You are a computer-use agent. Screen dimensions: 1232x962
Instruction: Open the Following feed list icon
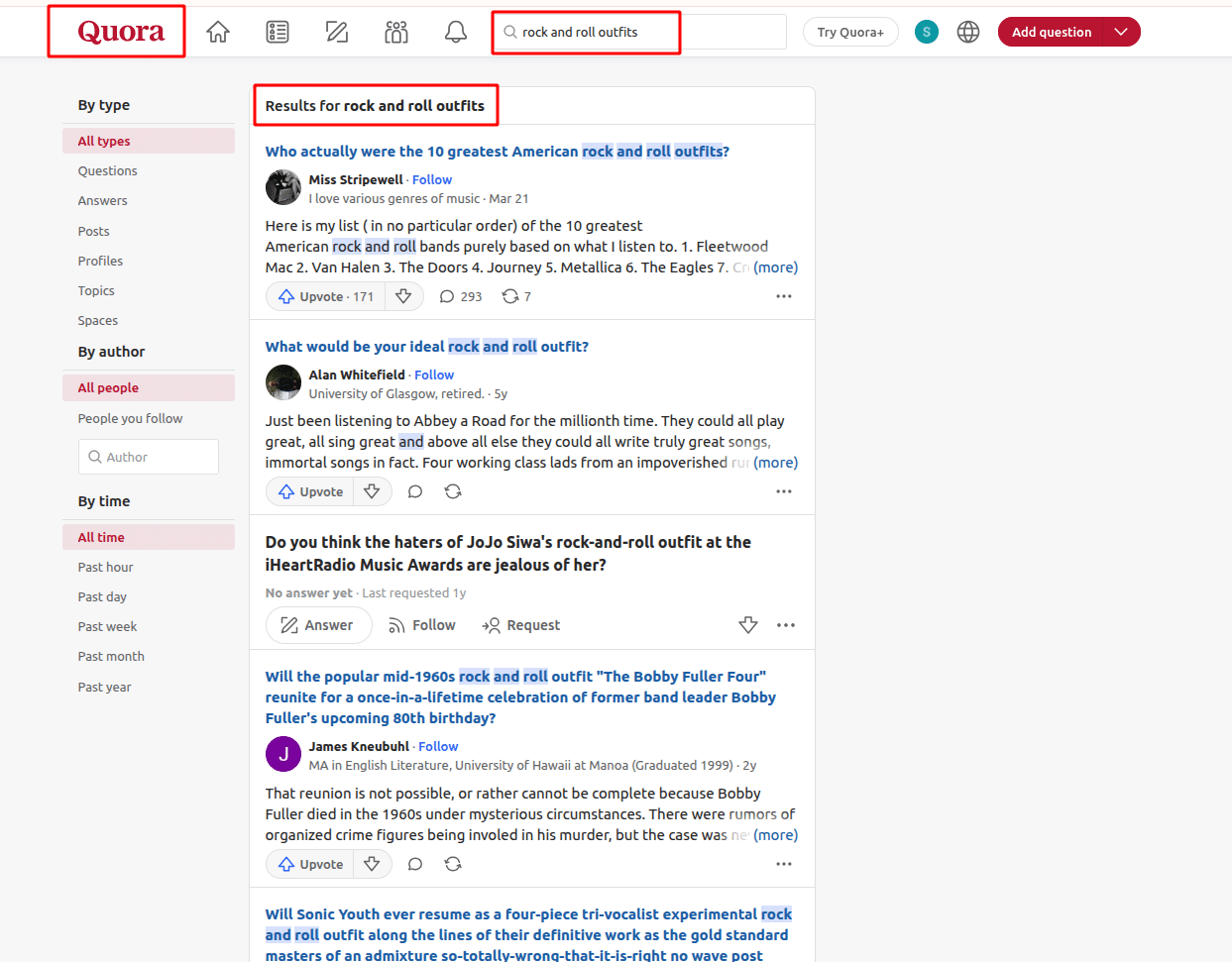tap(278, 33)
